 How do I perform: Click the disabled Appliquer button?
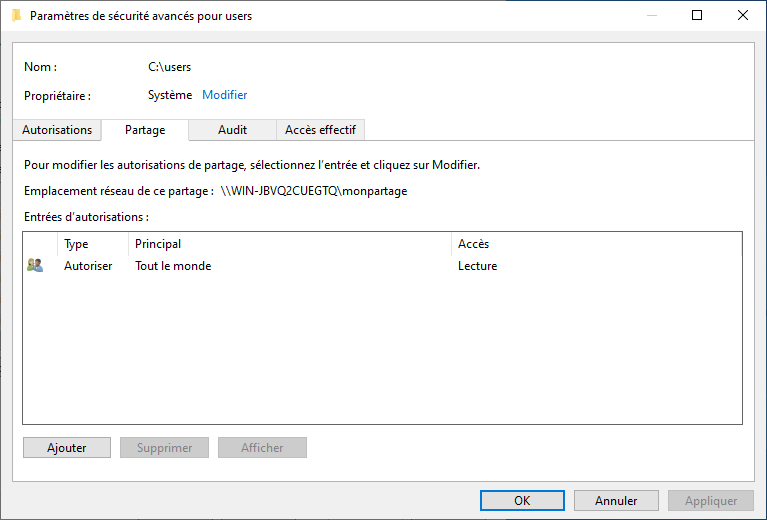(711, 500)
